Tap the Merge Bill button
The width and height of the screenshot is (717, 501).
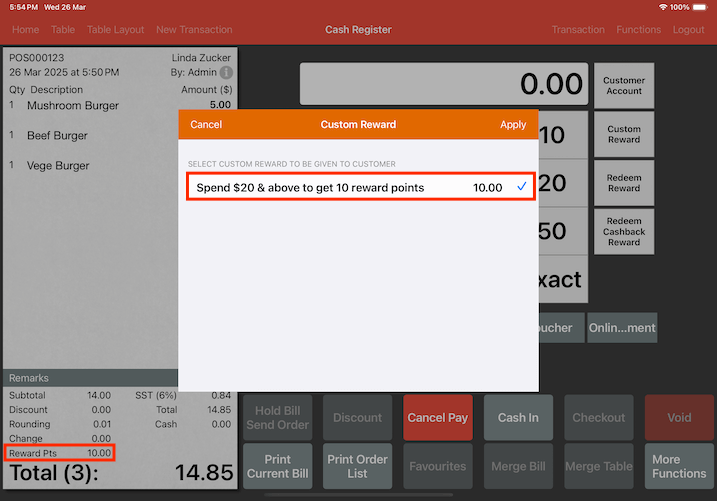[x=518, y=466]
